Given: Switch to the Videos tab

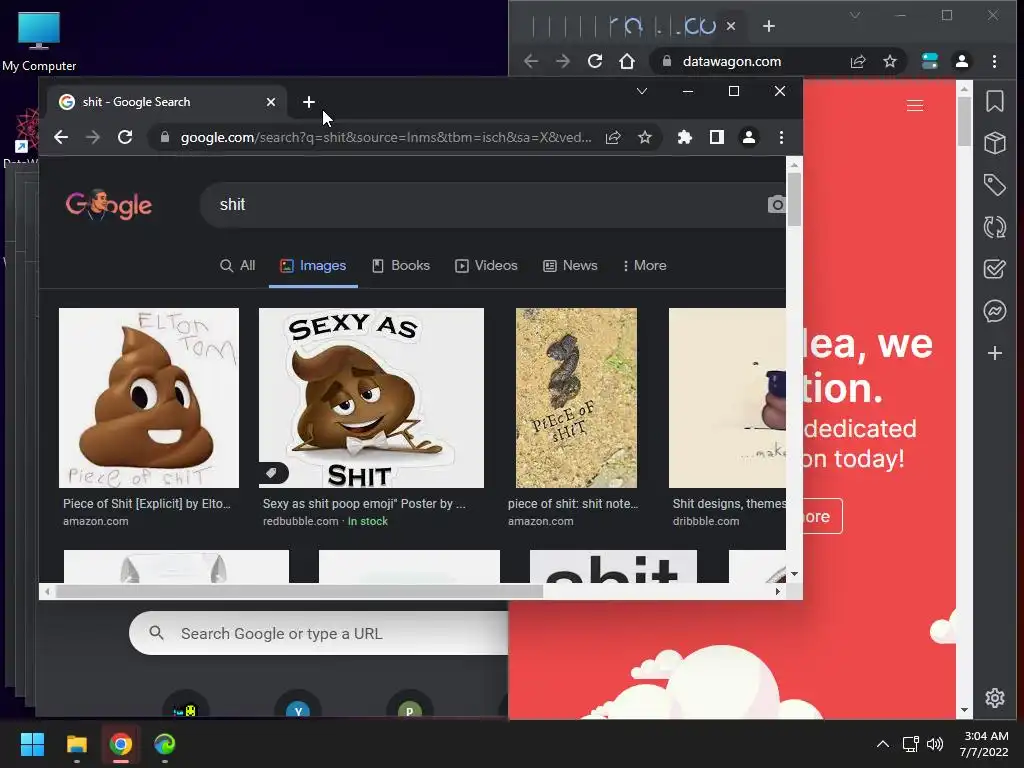Looking at the screenshot, I should click(487, 265).
